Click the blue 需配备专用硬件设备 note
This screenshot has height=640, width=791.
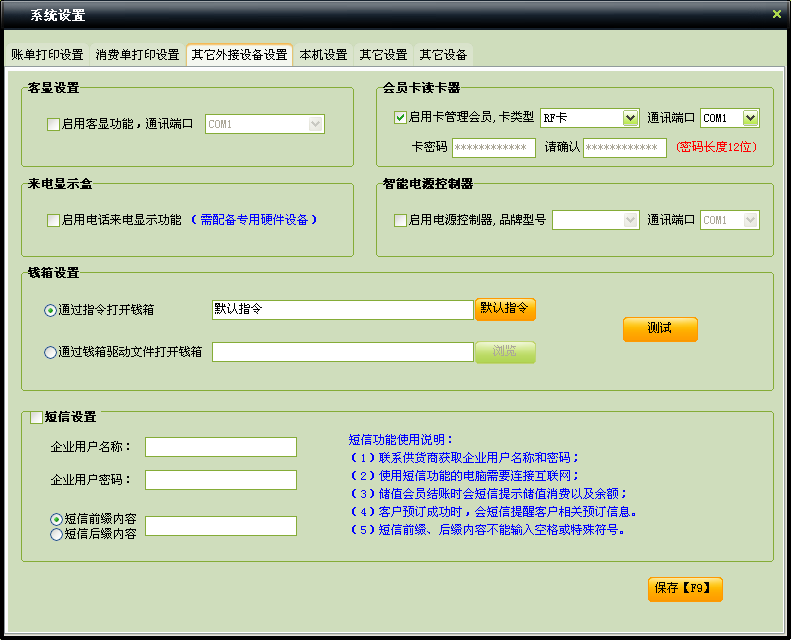254,220
